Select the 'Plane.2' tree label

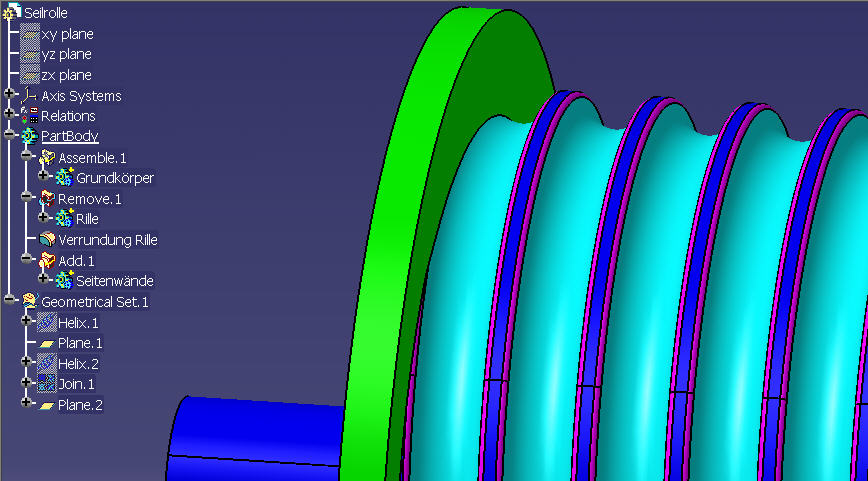click(x=80, y=405)
